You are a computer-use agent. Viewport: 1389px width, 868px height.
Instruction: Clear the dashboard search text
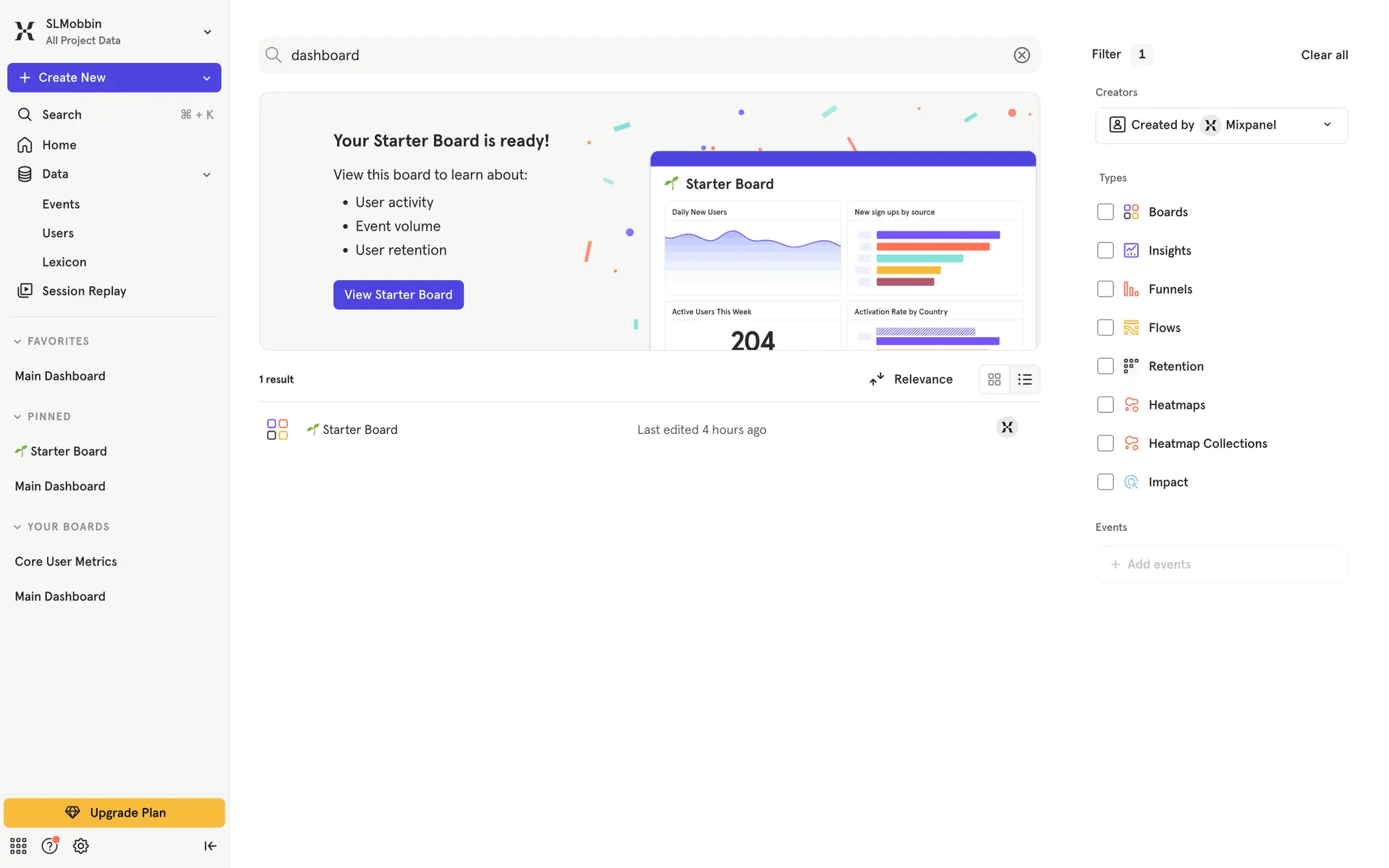tap(1021, 55)
